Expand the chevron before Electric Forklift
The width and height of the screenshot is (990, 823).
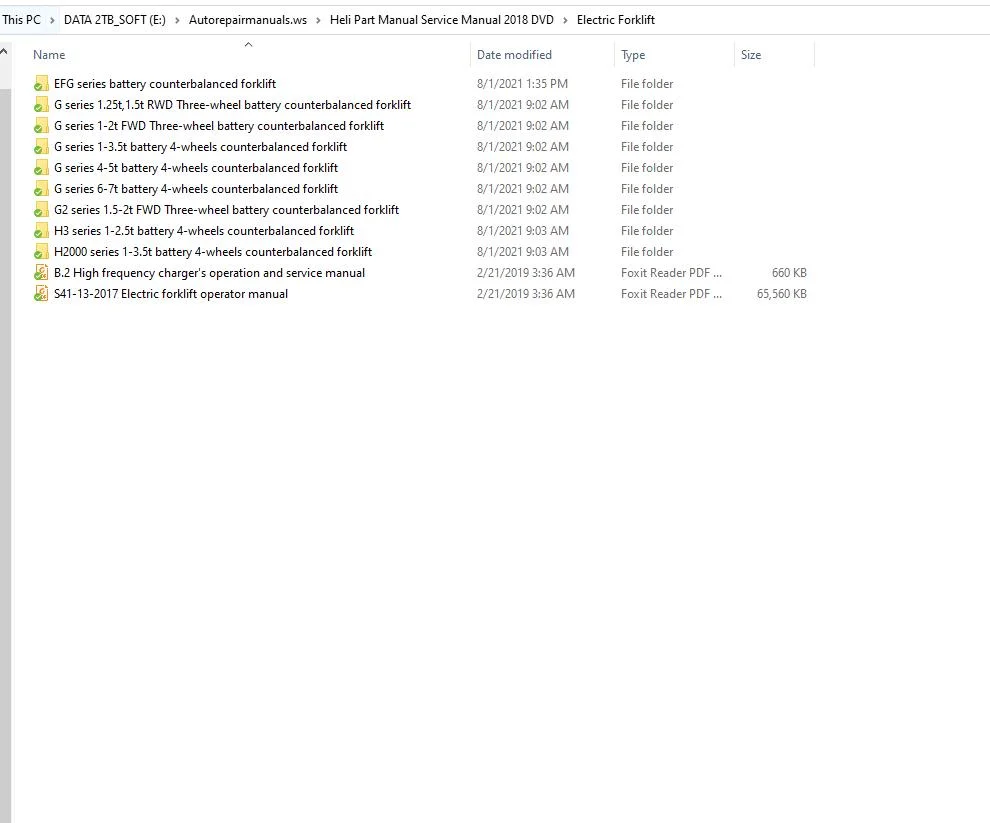coord(565,20)
